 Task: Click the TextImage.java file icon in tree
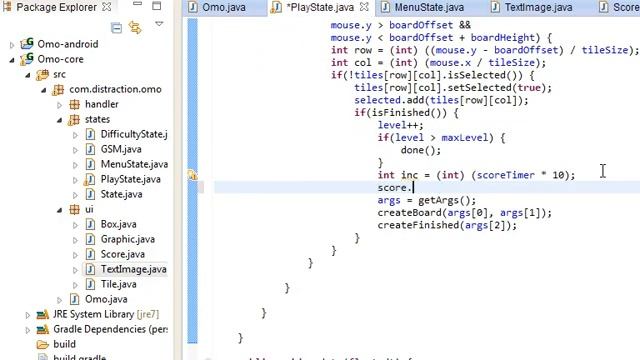(x=90, y=269)
